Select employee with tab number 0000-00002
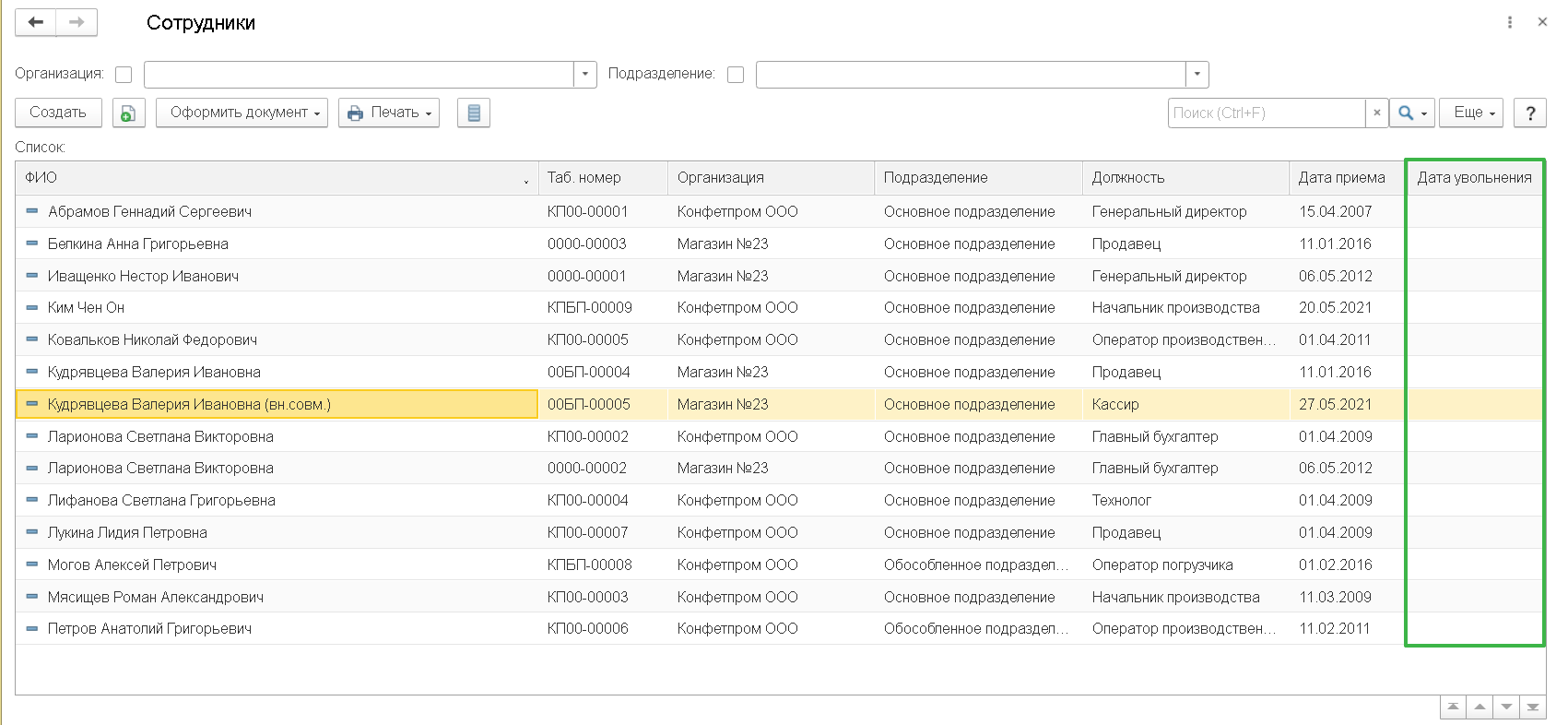Image resolution: width=1568 pixels, height=725 pixels. tap(779, 468)
